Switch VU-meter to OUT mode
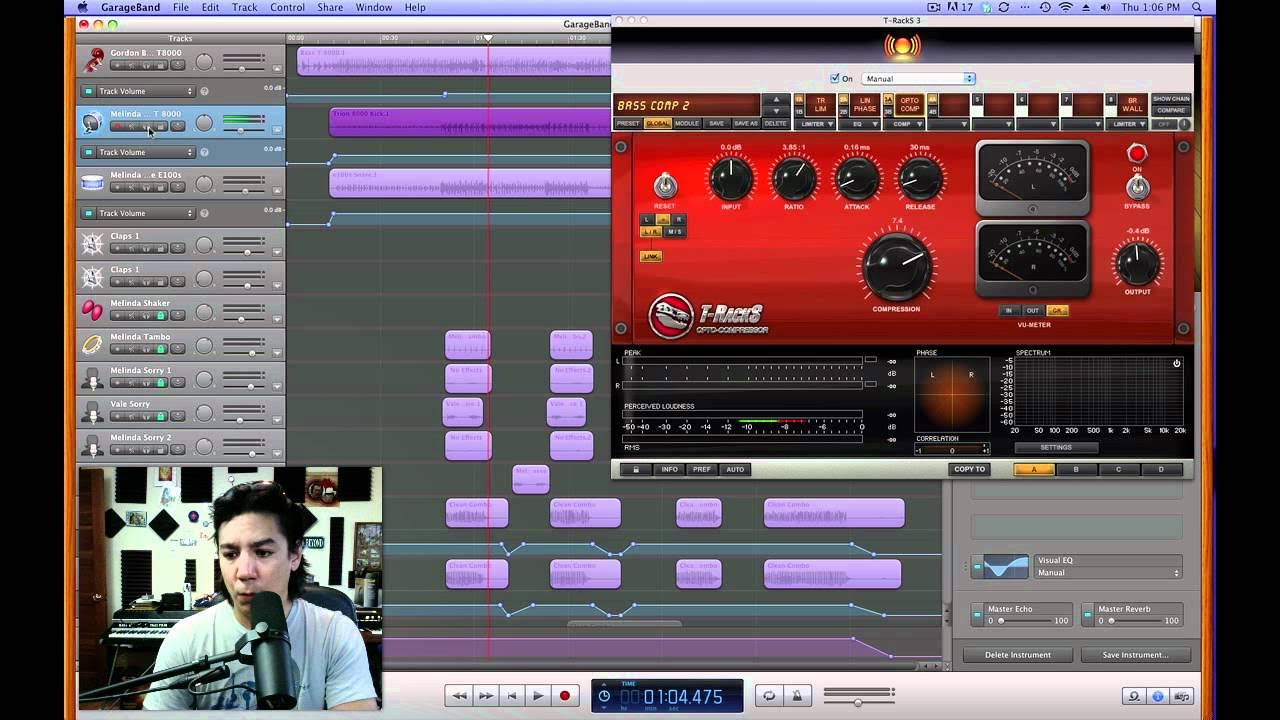The image size is (1280, 720). click(x=1033, y=311)
